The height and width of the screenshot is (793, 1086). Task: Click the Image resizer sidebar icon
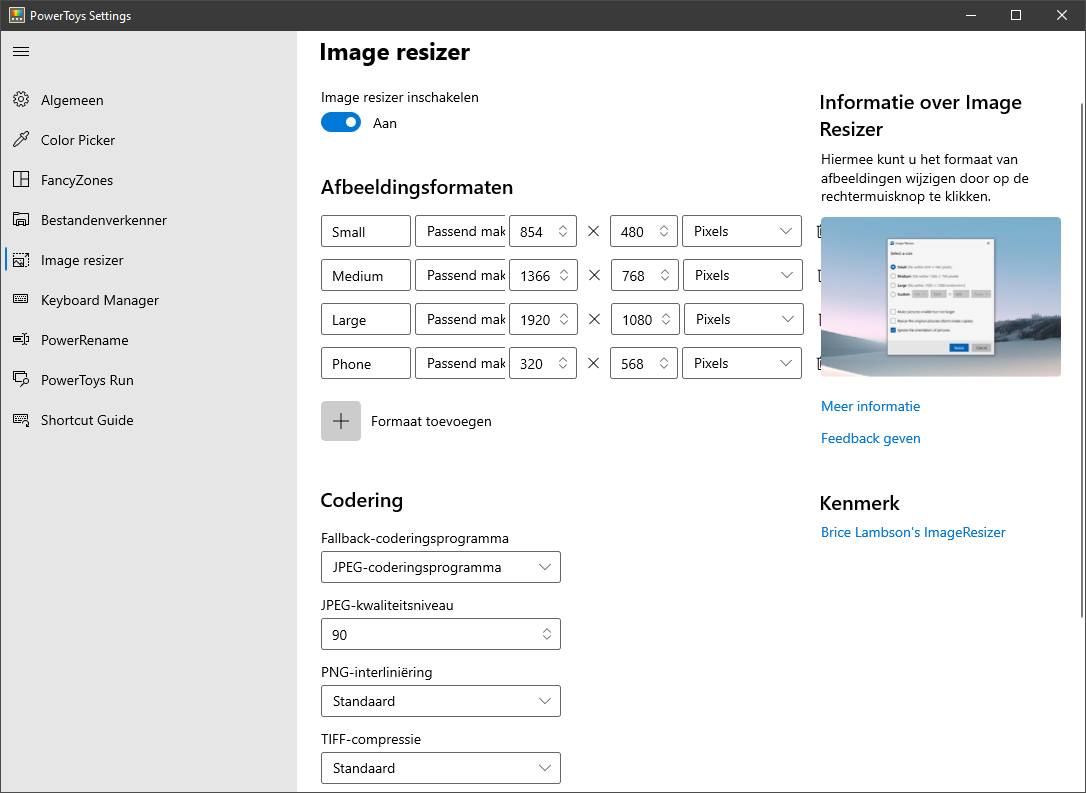[21, 260]
